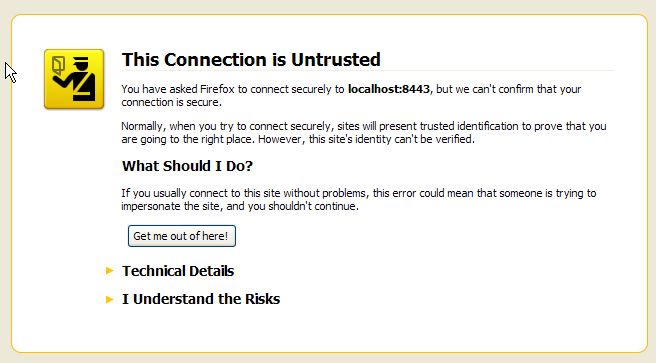
Task: Click the word 'Untrusted' in the title
Action: (336, 59)
